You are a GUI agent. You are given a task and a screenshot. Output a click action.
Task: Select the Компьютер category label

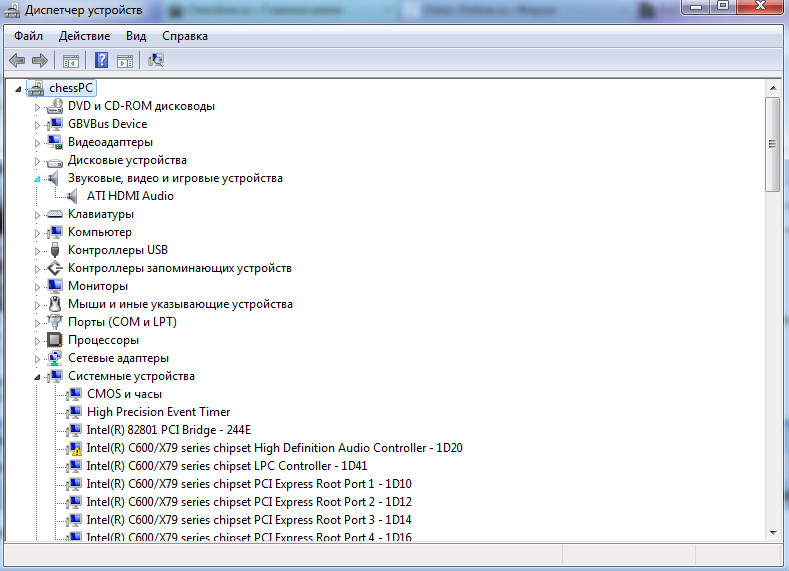(100, 232)
